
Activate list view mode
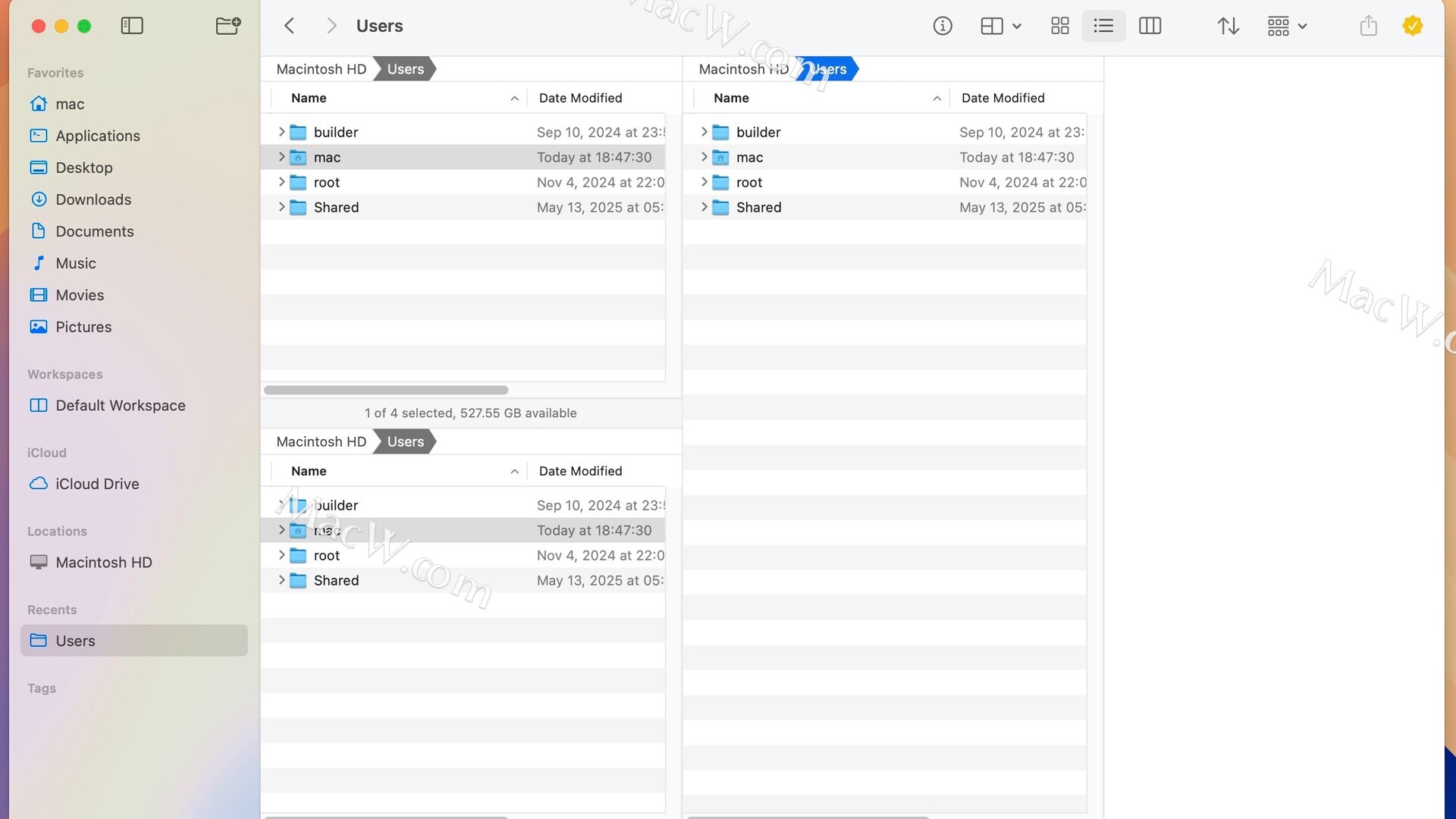tap(1103, 26)
